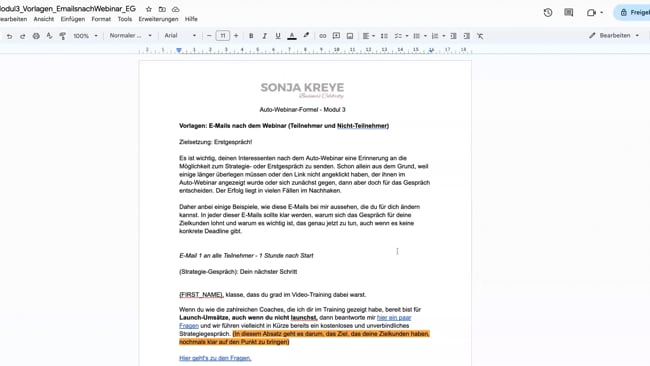Viewport: 650px width, 366px height.
Task: Click the '(Strategie-Gespräch): Dein nächster Schritt' line
Action: (x=238, y=272)
